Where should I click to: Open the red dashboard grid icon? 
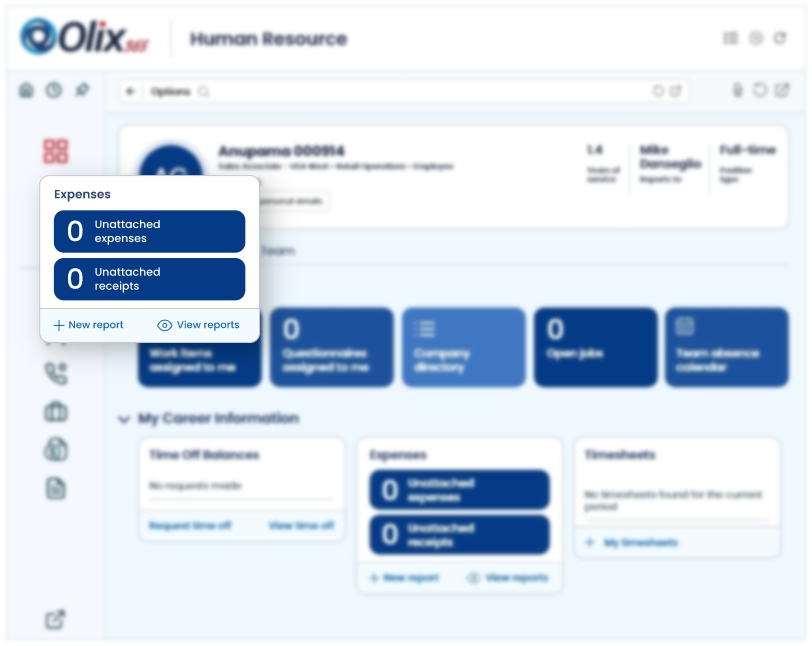pos(56,151)
